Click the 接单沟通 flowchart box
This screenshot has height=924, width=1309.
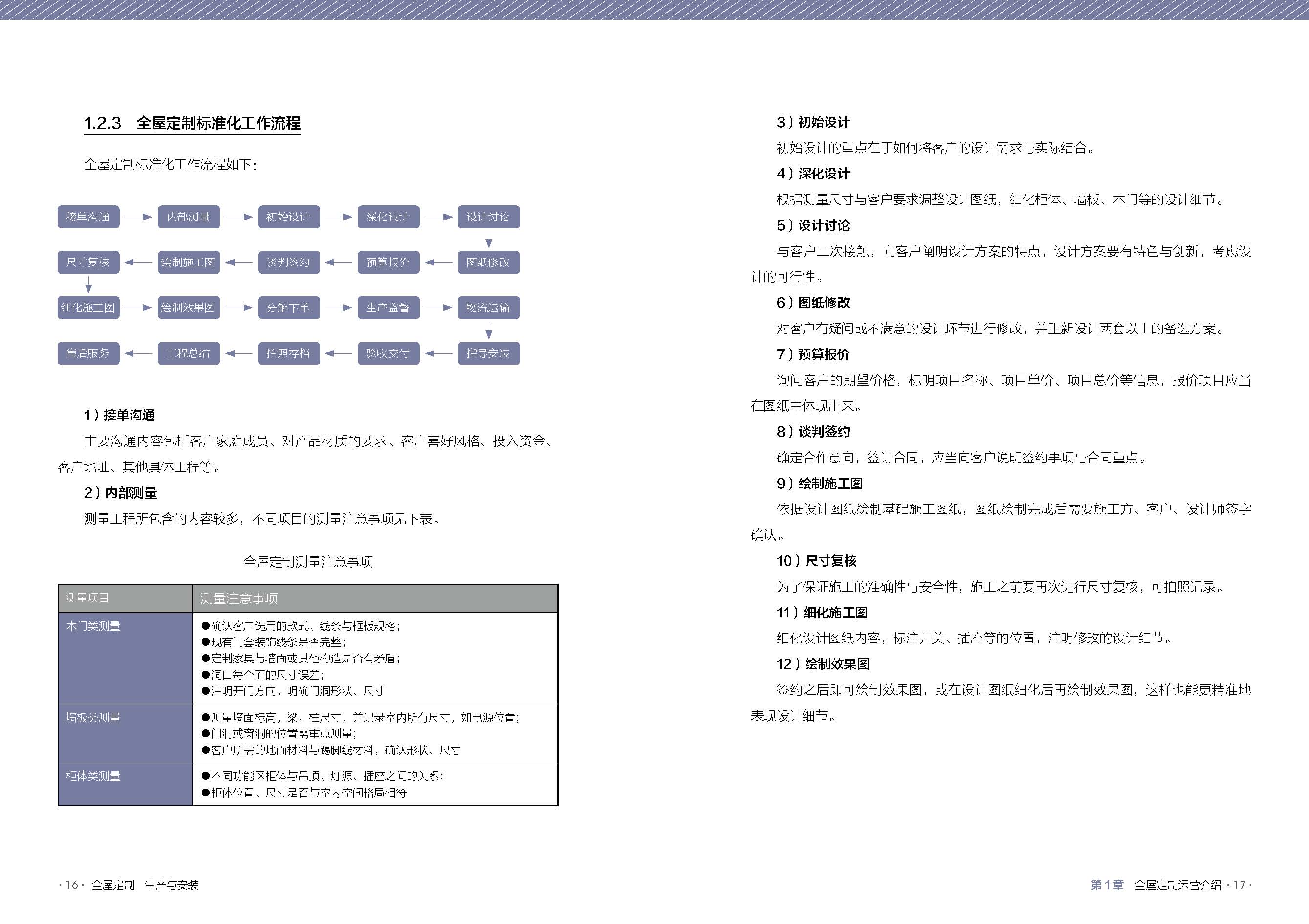(88, 217)
